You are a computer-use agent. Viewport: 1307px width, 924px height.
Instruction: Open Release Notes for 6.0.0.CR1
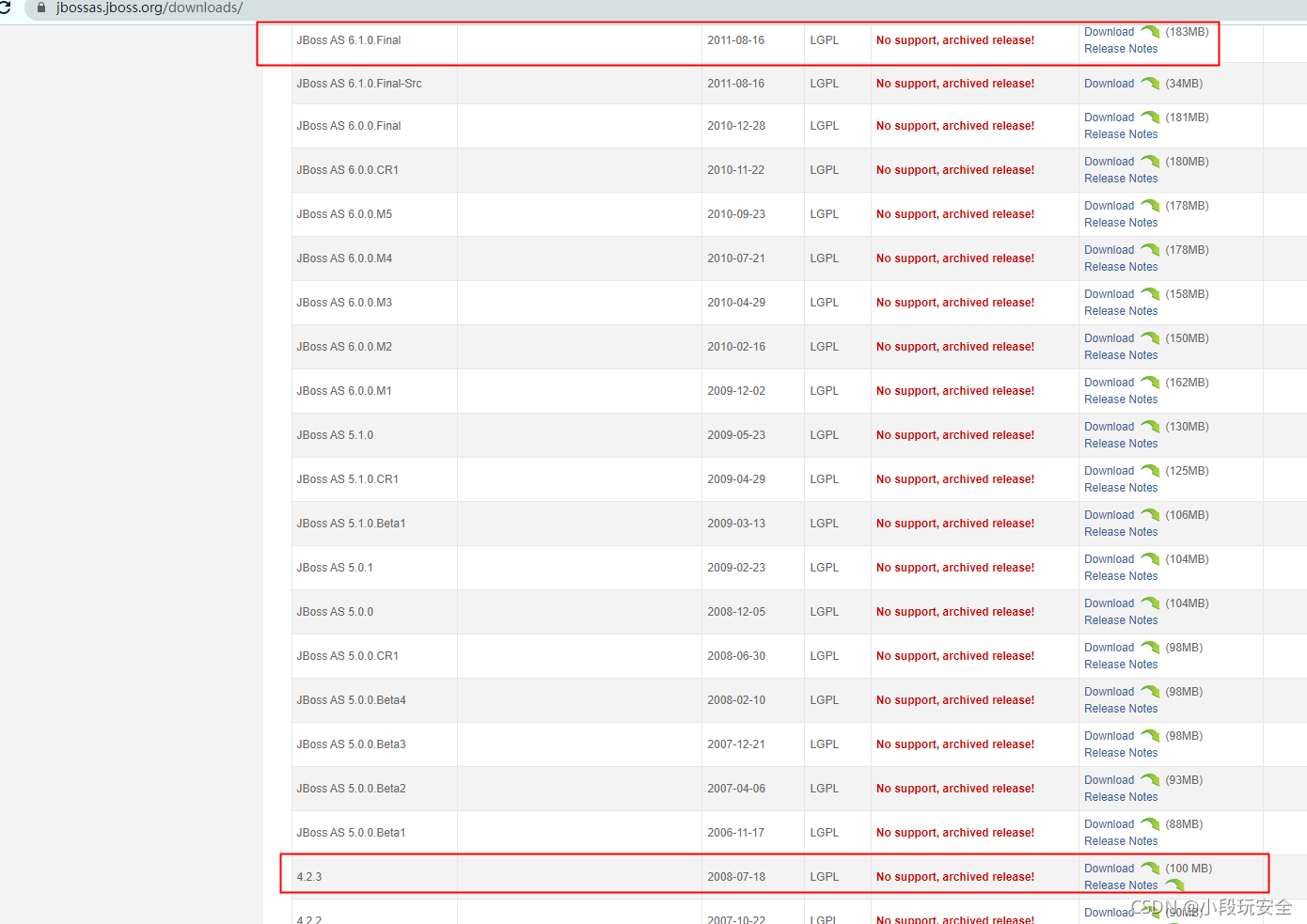coord(1121,179)
